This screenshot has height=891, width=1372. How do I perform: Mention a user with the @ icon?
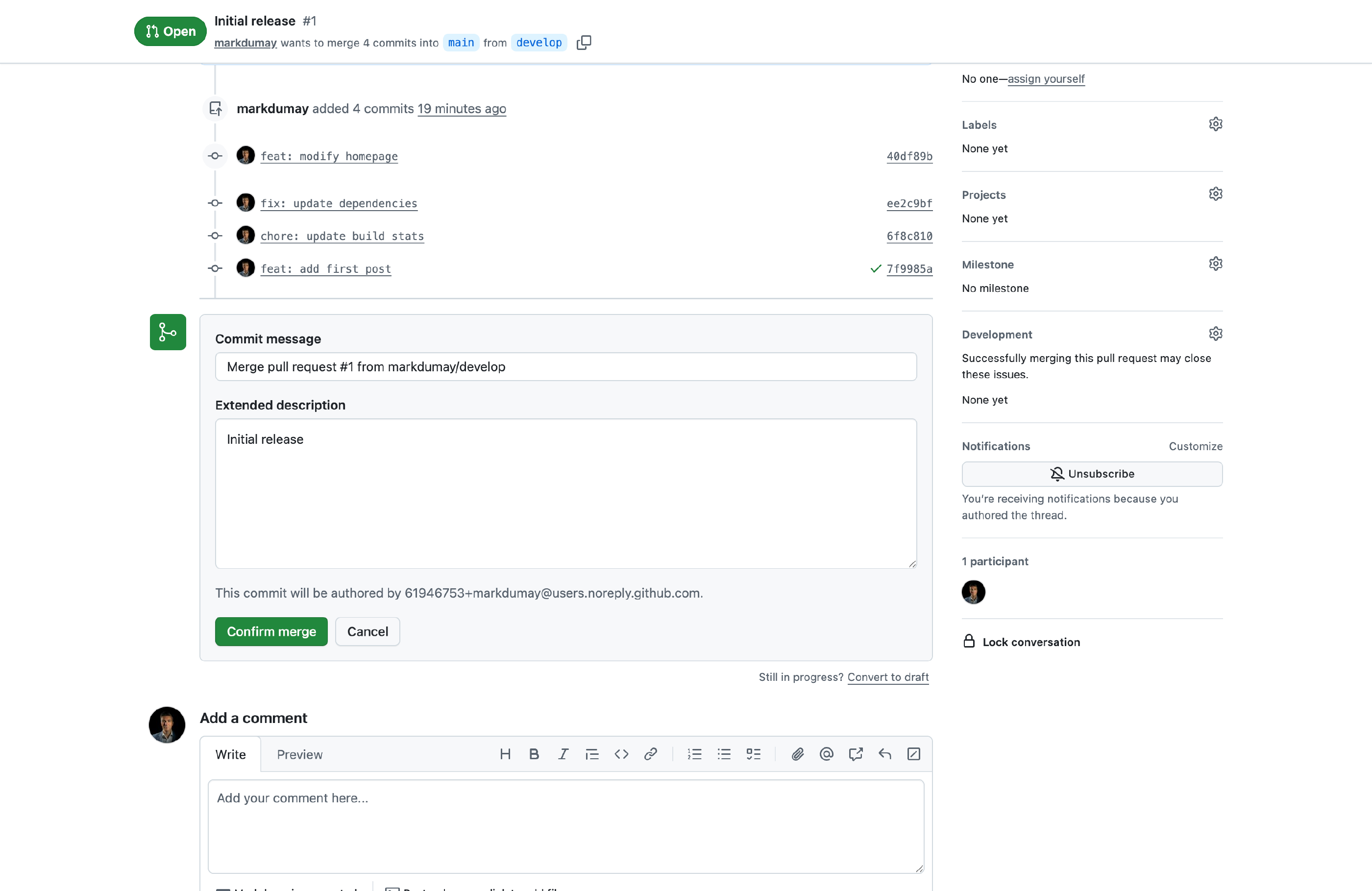pyautogui.click(x=826, y=754)
